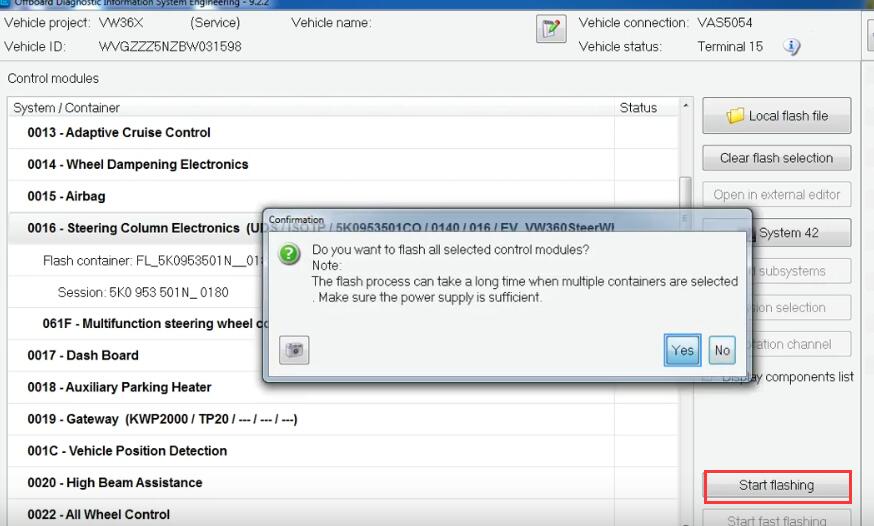Select 0019 - Gateway module entry

[162, 419]
